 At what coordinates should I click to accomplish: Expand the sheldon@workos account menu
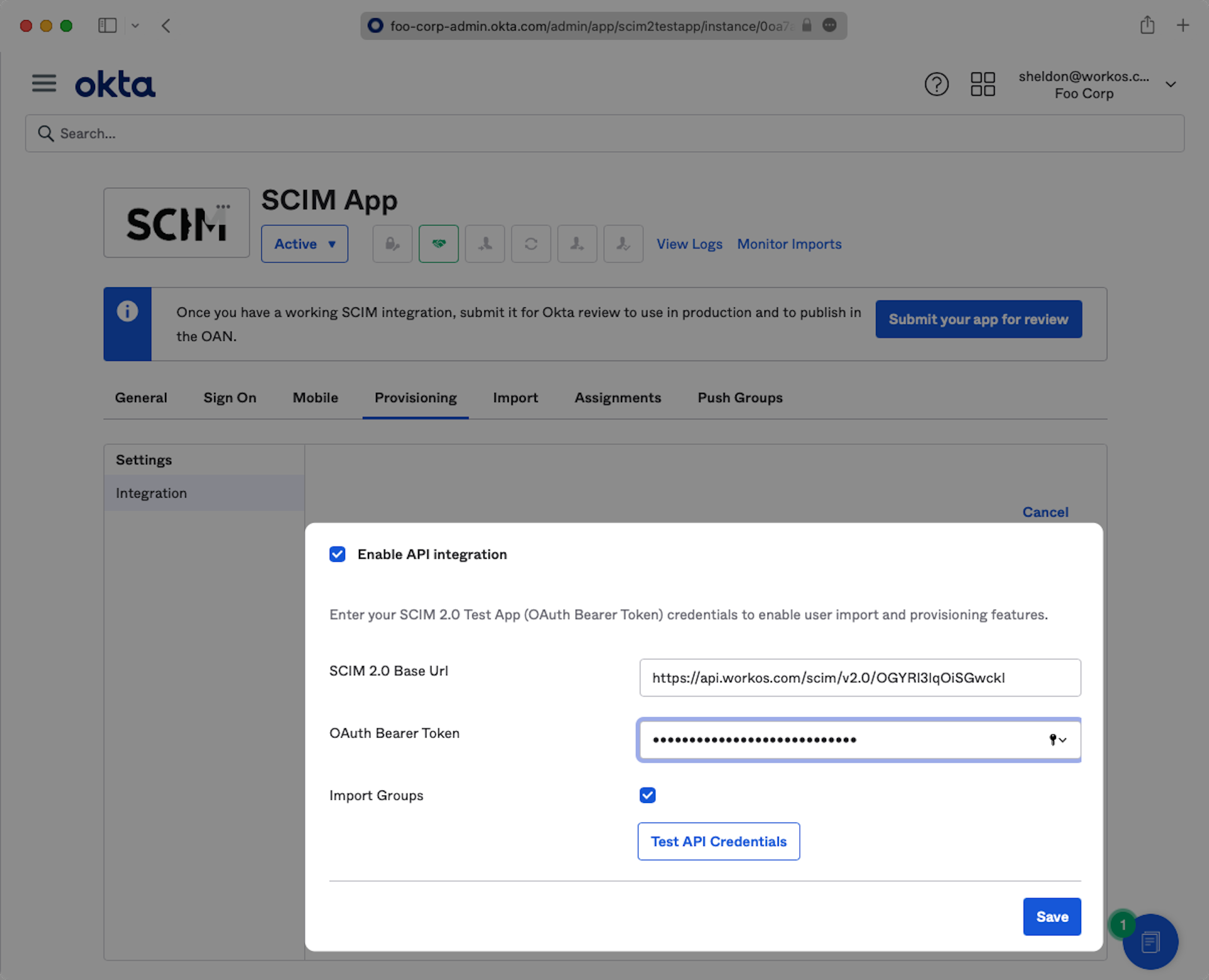pyautogui.click(x=1170, y=84)
